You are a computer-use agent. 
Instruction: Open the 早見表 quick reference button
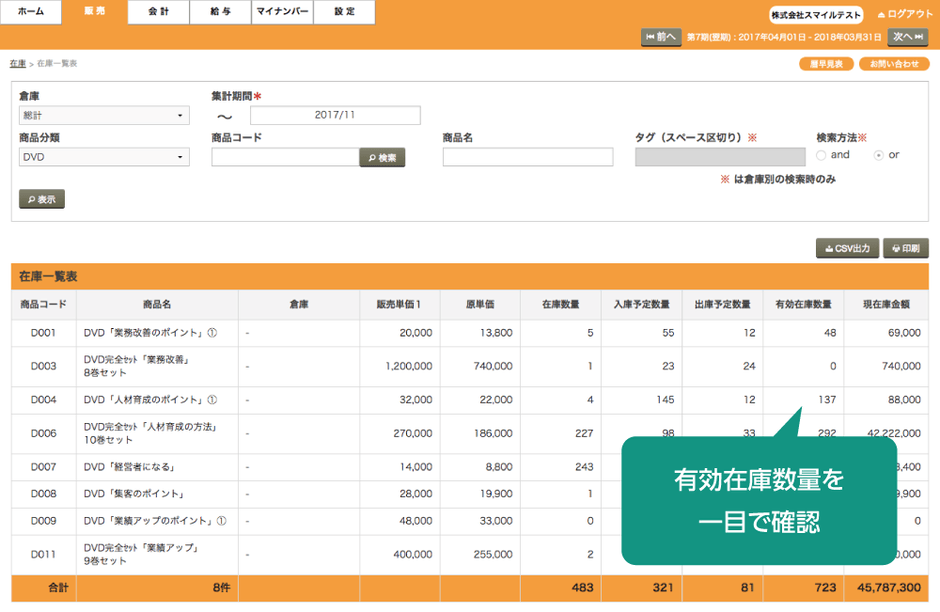click(825, 64)
